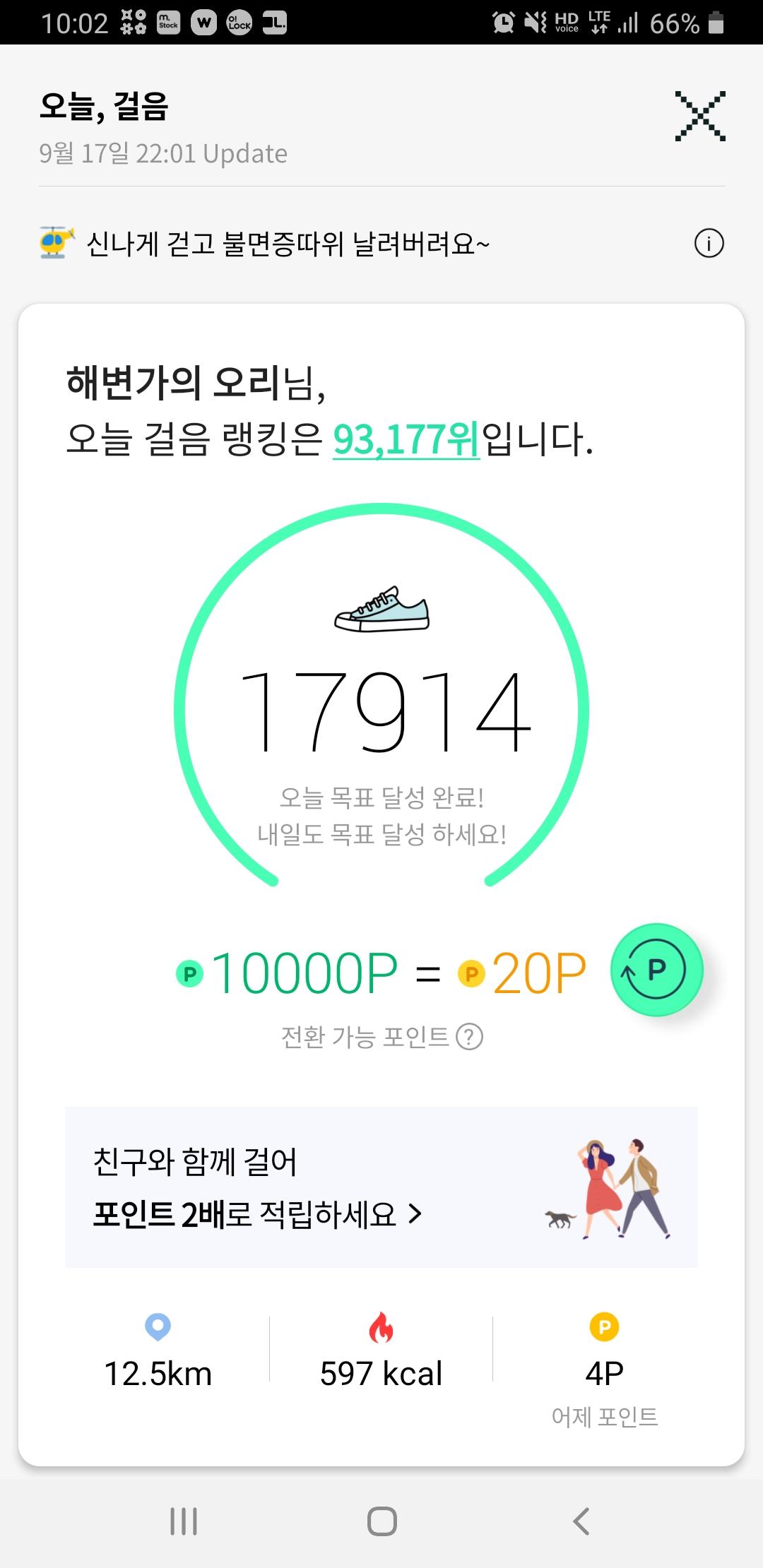Tap the point conversion P button

pyautogui.click(x=656, y=970)
